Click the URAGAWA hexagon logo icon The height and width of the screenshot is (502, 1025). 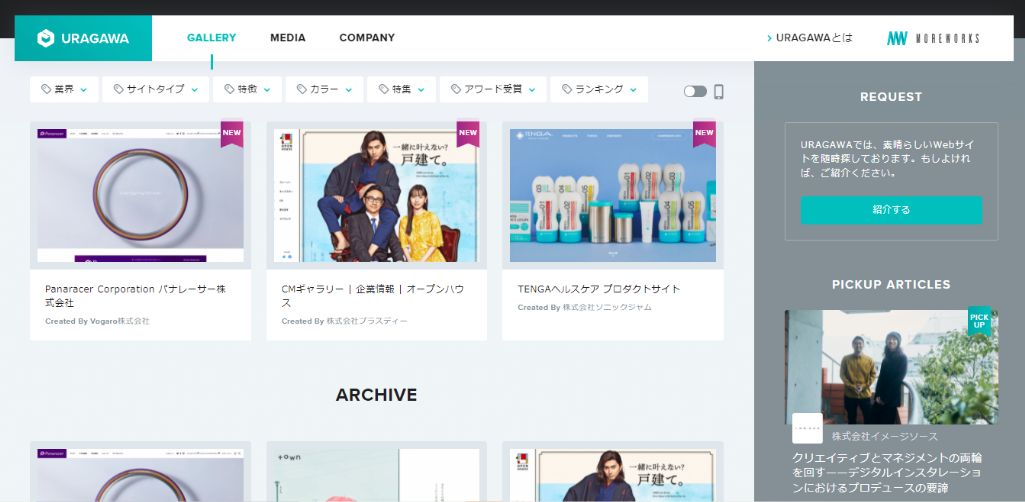click(45, 38)
